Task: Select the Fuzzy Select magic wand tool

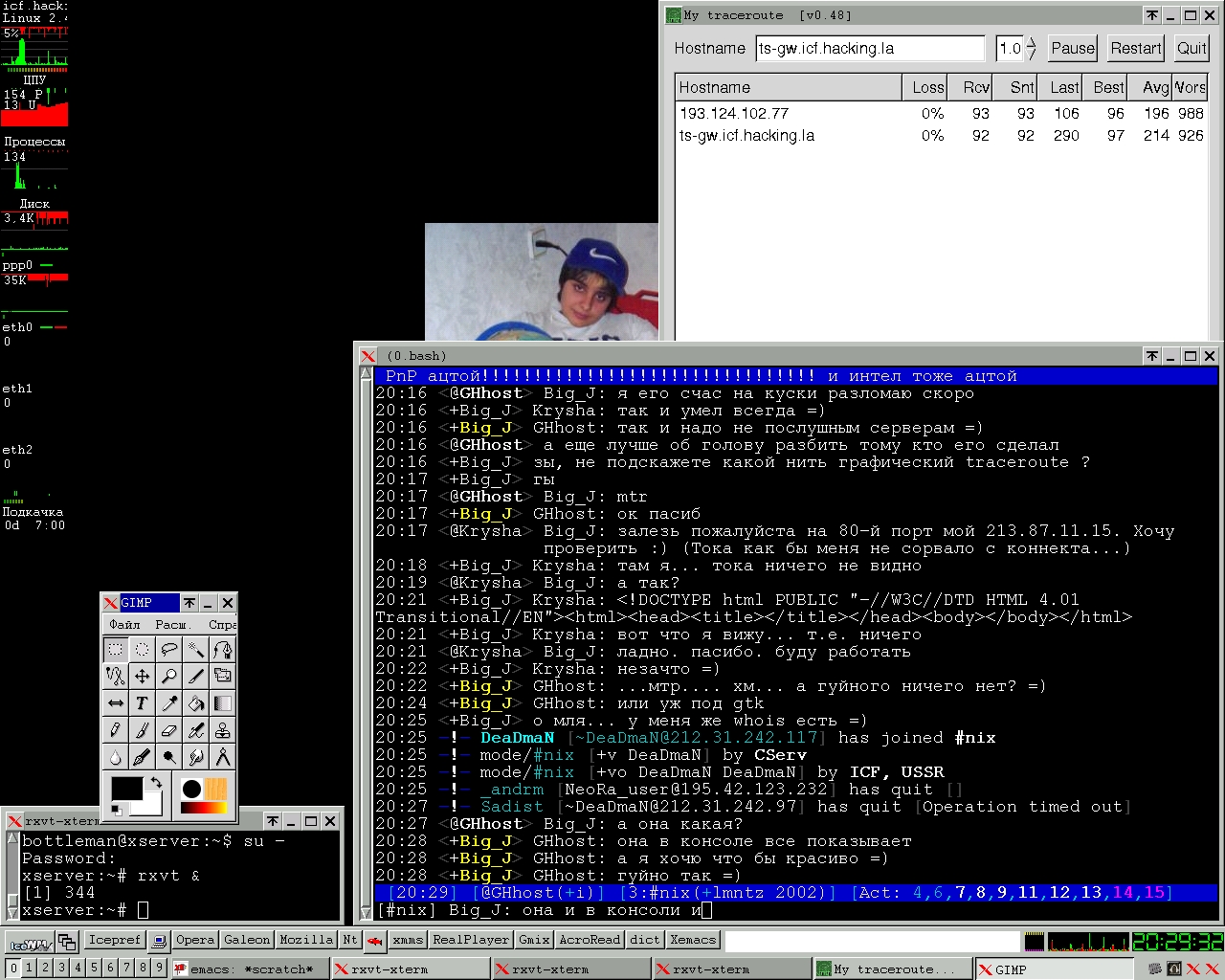Action: click(195, 650)
